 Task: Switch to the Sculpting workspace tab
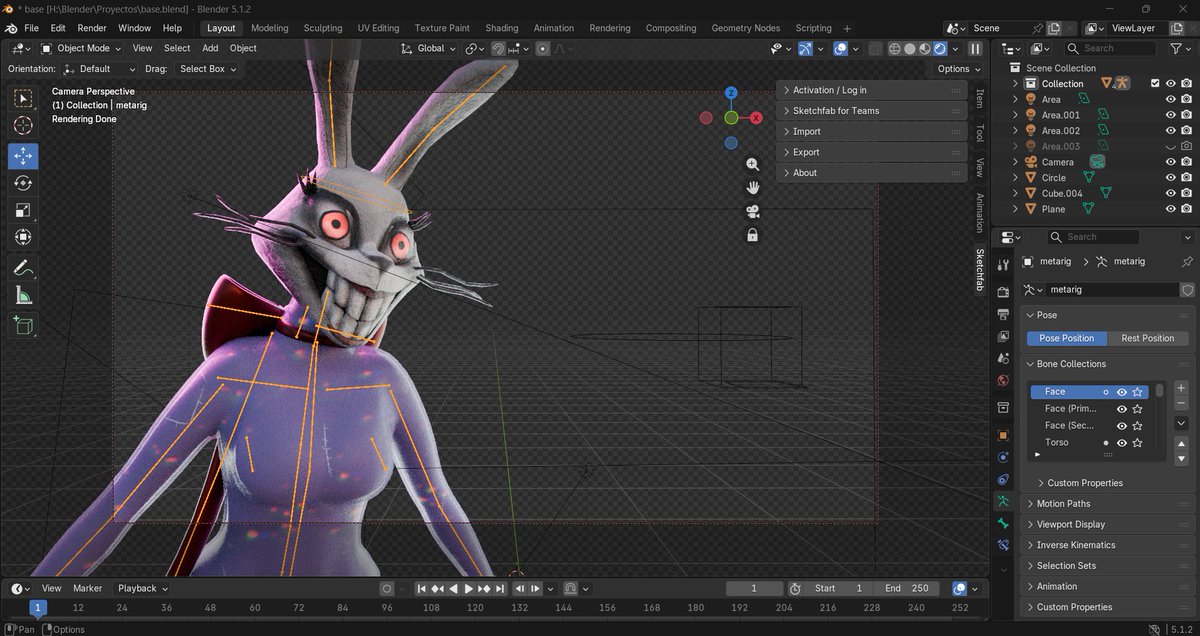323,28
